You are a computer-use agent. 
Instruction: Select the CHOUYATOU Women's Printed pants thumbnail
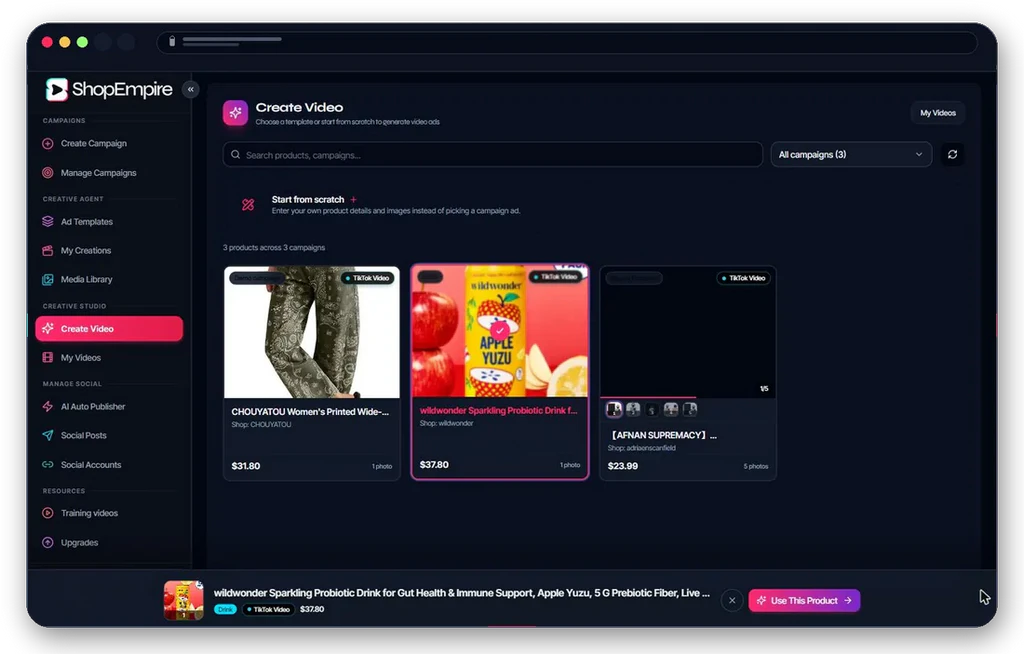(312, 332)
